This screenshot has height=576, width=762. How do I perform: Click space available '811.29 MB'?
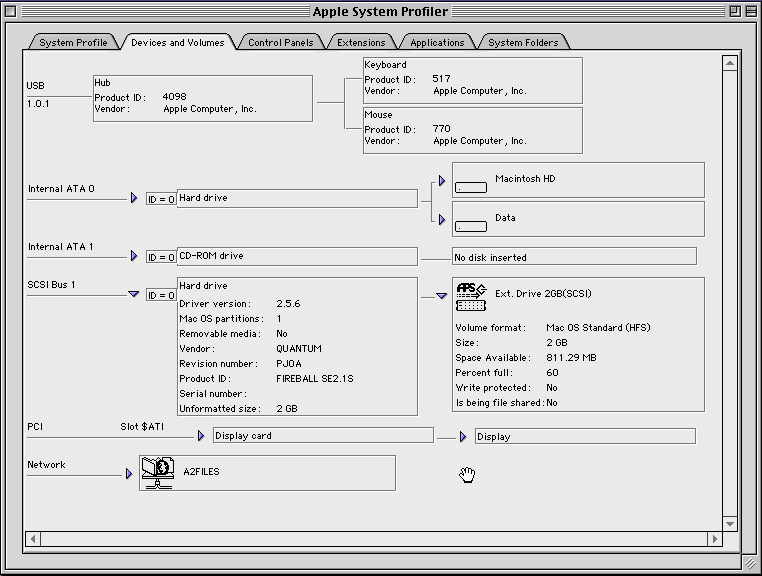pyautogui.click(x=572, y=358)
